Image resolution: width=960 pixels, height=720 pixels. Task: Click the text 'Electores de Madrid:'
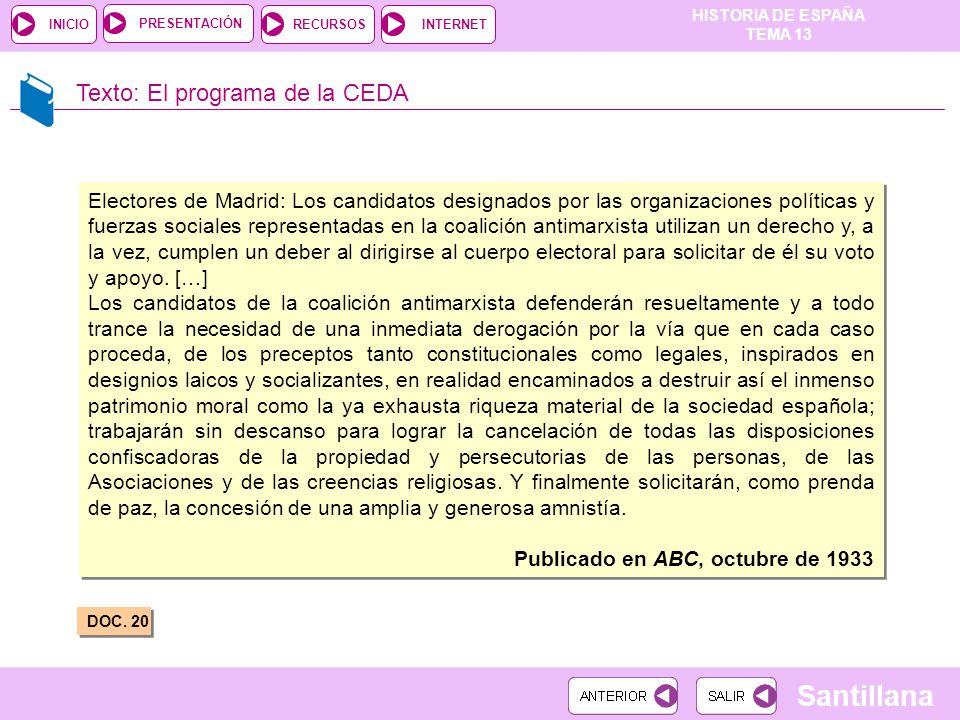coord(187,201)
